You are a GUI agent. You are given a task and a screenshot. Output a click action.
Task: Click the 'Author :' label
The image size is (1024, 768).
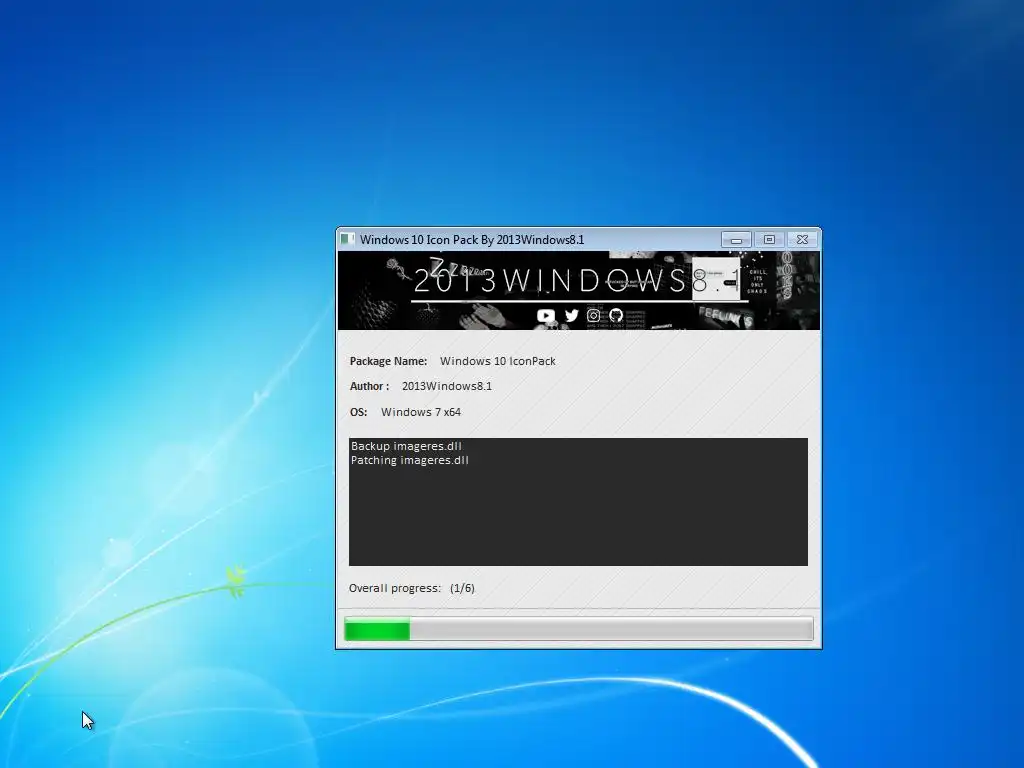click(x=369, y=386)
